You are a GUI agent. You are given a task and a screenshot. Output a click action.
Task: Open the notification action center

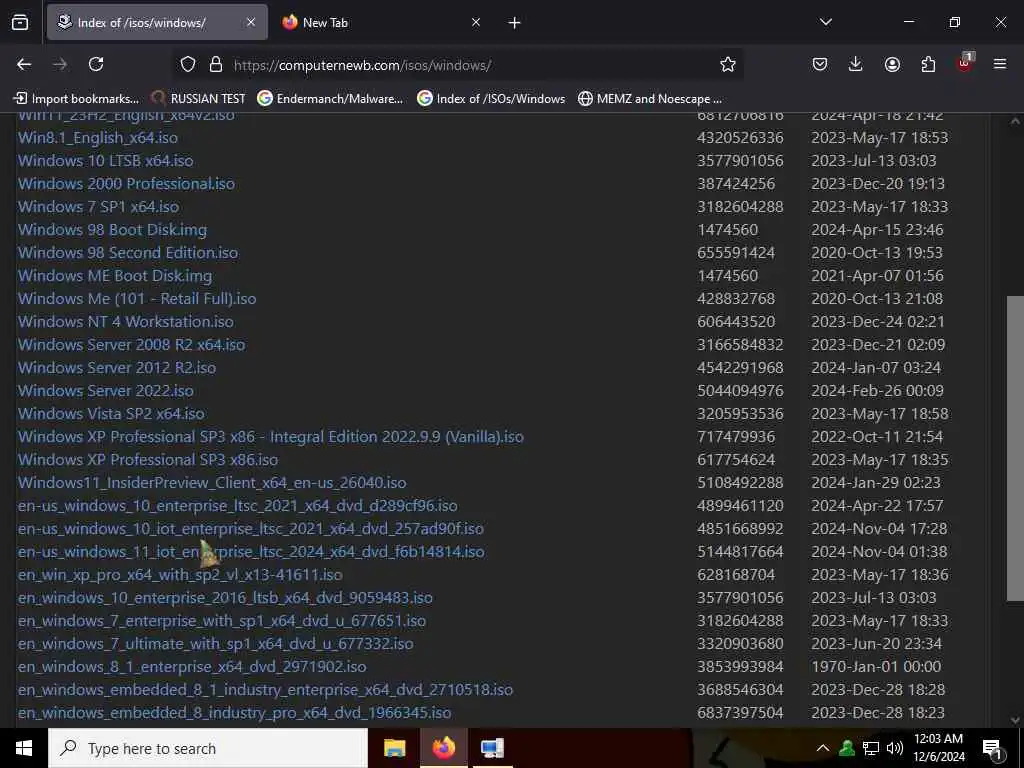click(992, 749)
